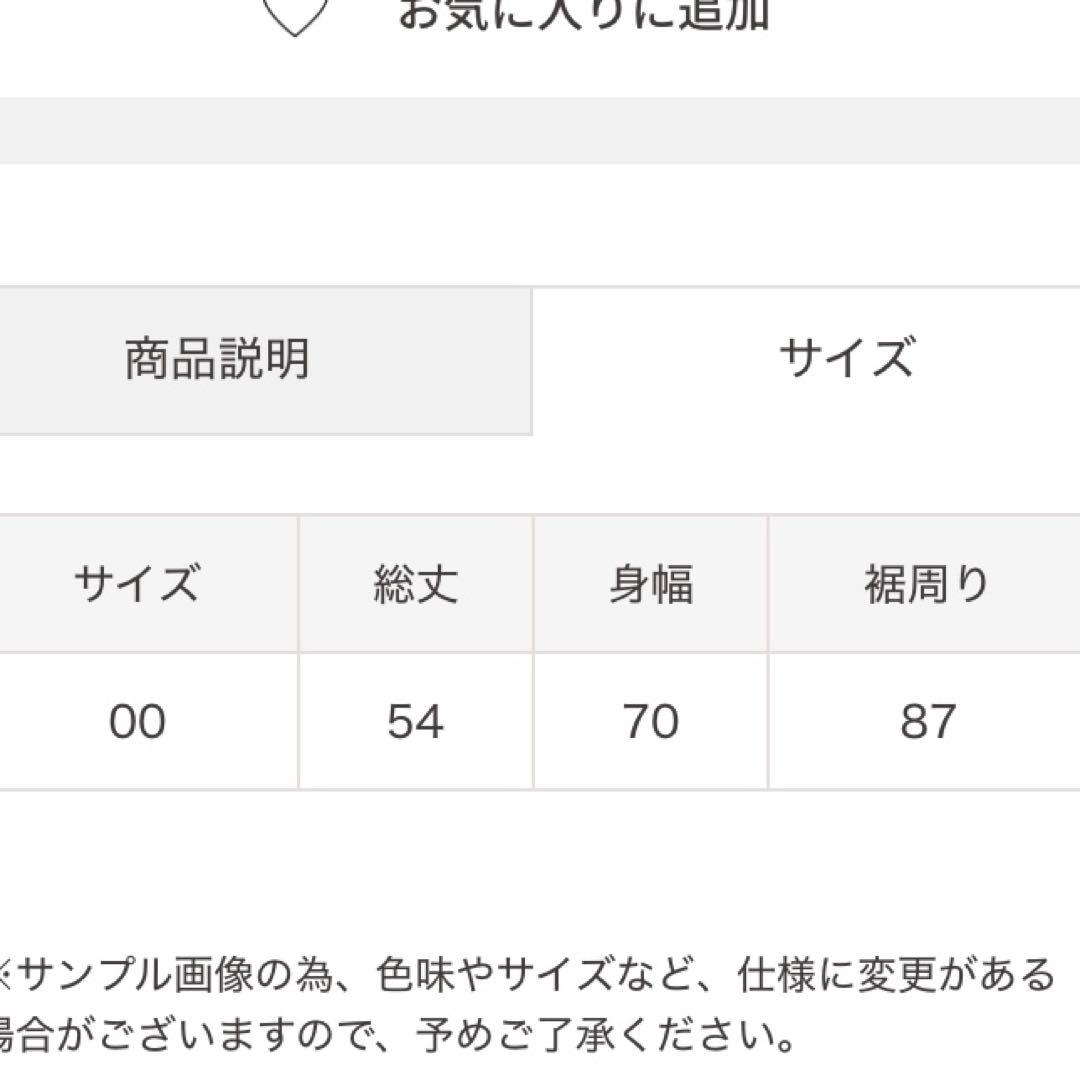The height and width of the screenshot is (1080, 1080).
Task: Click the size specification table
Action: [540, 650]
